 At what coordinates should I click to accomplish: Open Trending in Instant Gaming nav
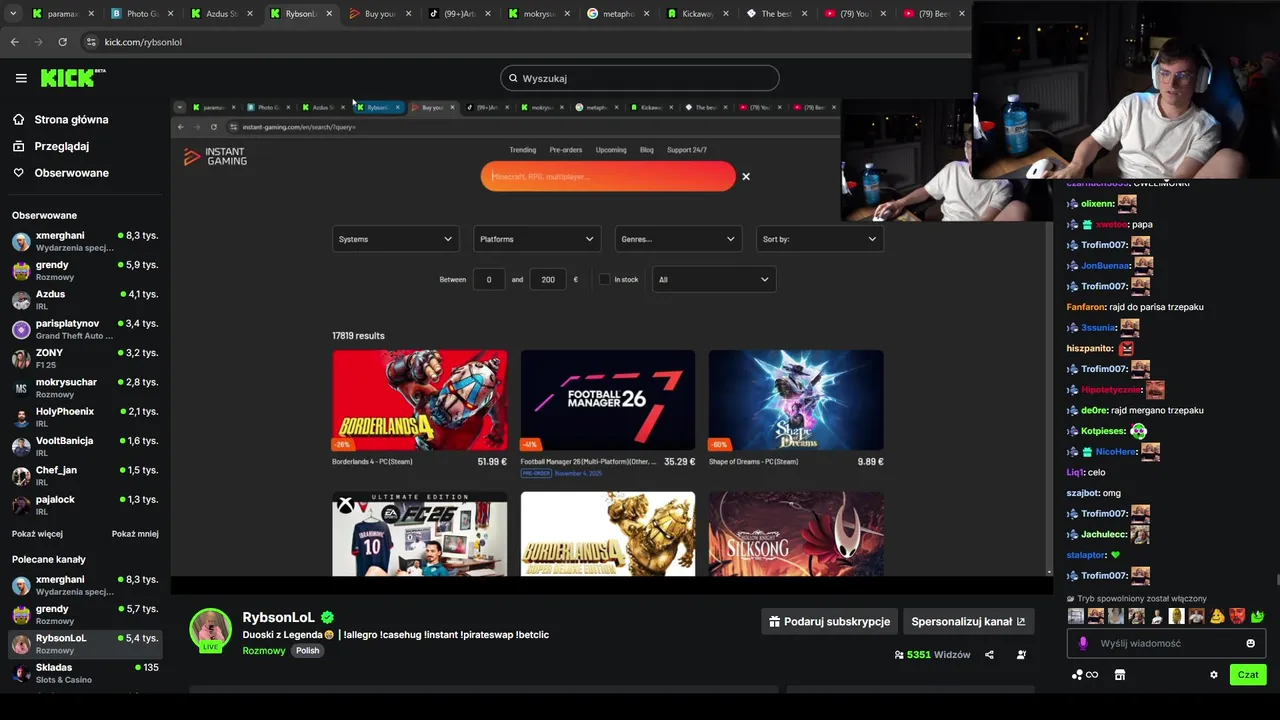click(x=523, y=150)
